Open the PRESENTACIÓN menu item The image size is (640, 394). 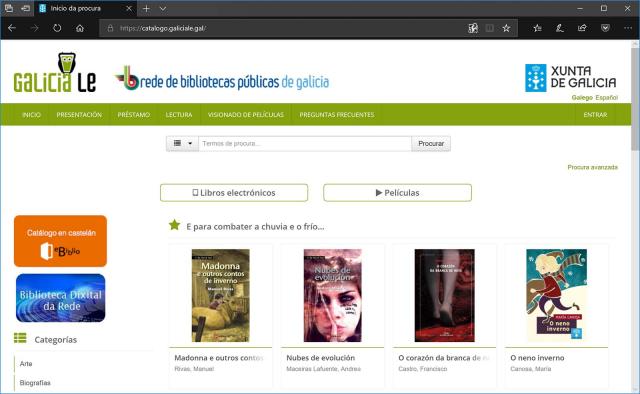pyautogui.click(x=79, y=115)
